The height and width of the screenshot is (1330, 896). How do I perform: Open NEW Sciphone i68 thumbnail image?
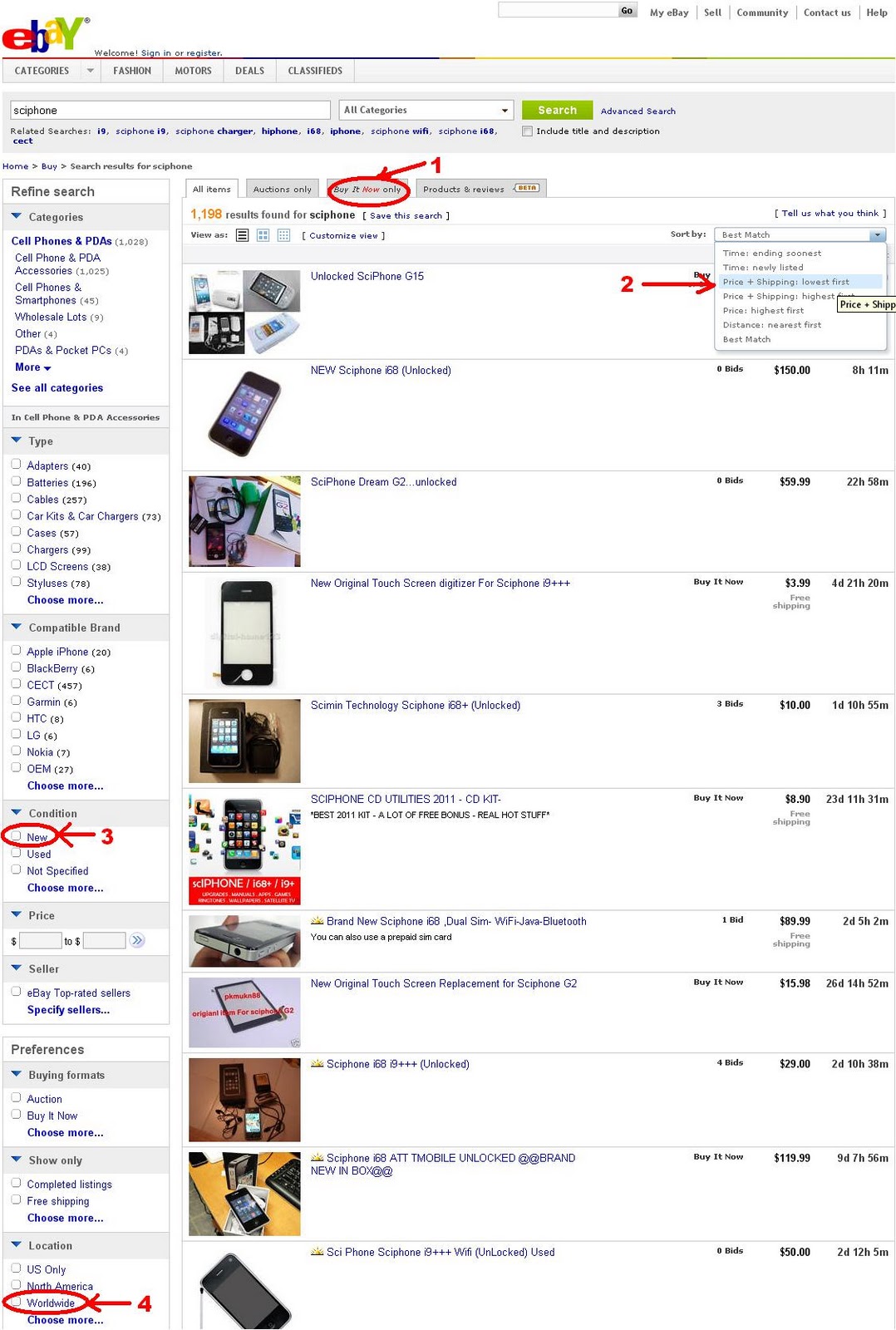pyautogui.click(x=244, y=414)
